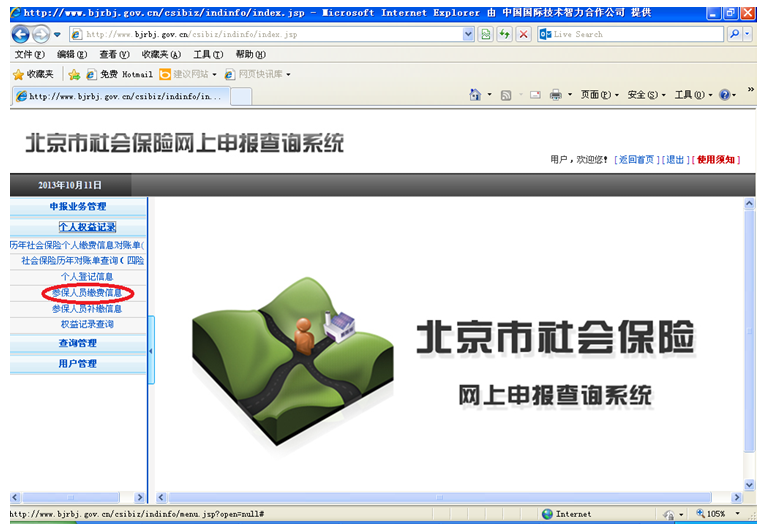Click the 退出 (logout) link
Viewport: 764px width, 532px height.
(677, 160)
